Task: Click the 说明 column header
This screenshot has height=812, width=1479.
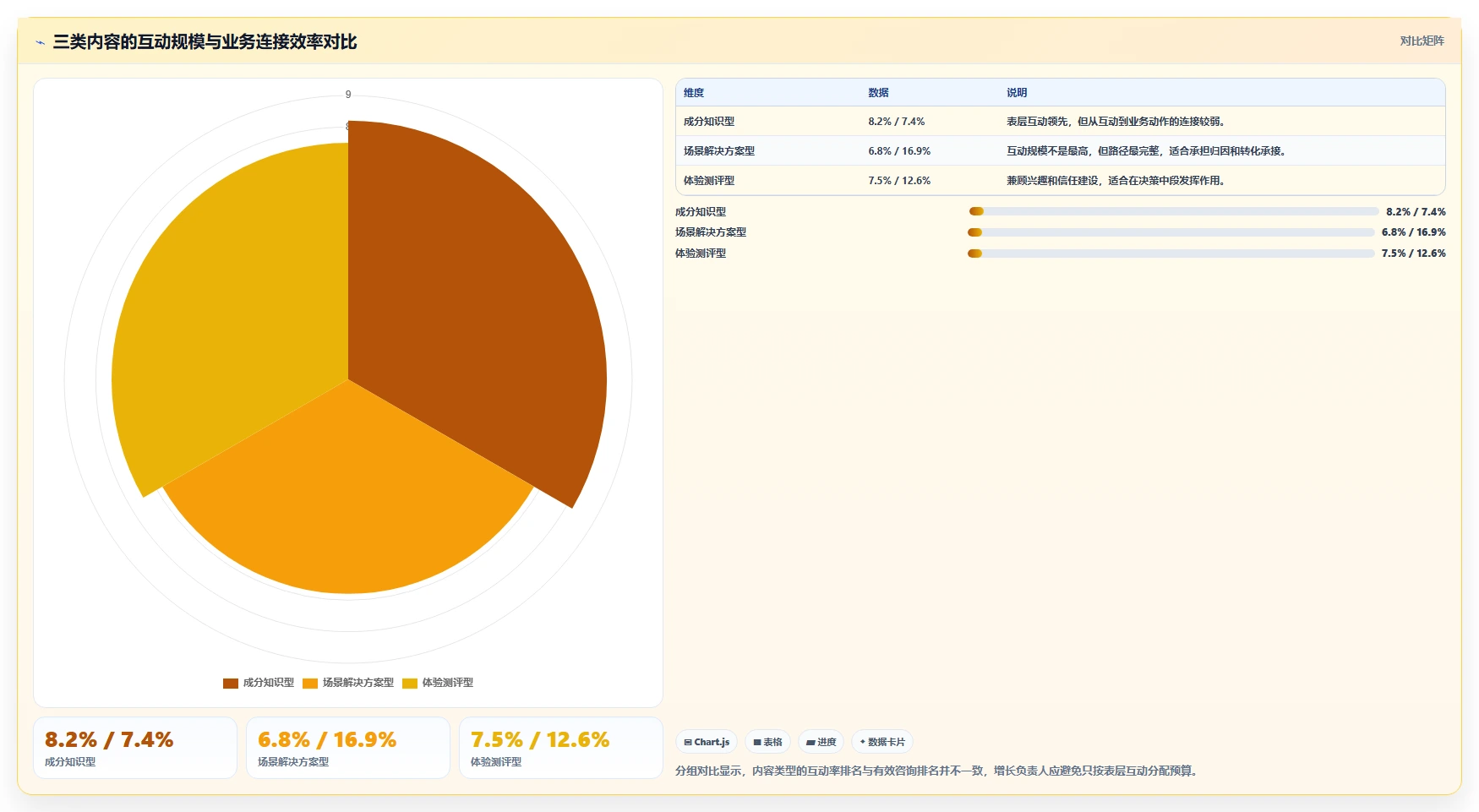Action: point(1017,93)
